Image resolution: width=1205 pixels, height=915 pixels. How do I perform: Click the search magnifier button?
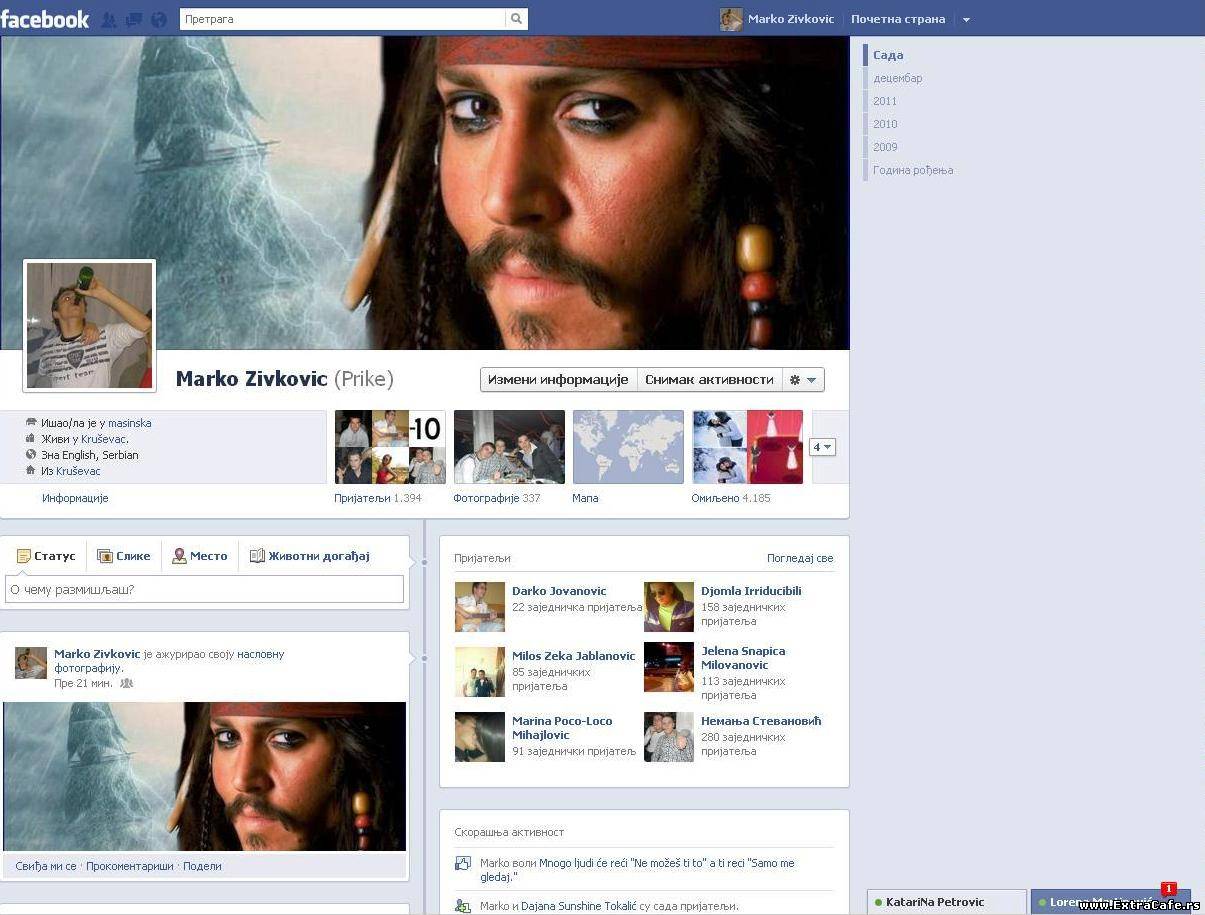pos(516,19)
